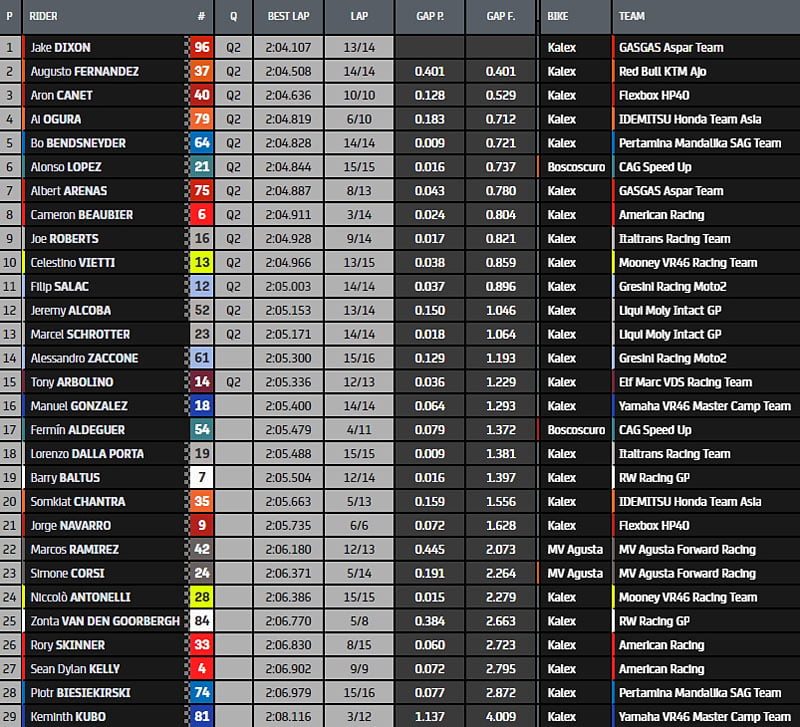This screenshot has height=727, width=800.
Task: Select the GAP F. column header
Action: (x=500, y=16)
